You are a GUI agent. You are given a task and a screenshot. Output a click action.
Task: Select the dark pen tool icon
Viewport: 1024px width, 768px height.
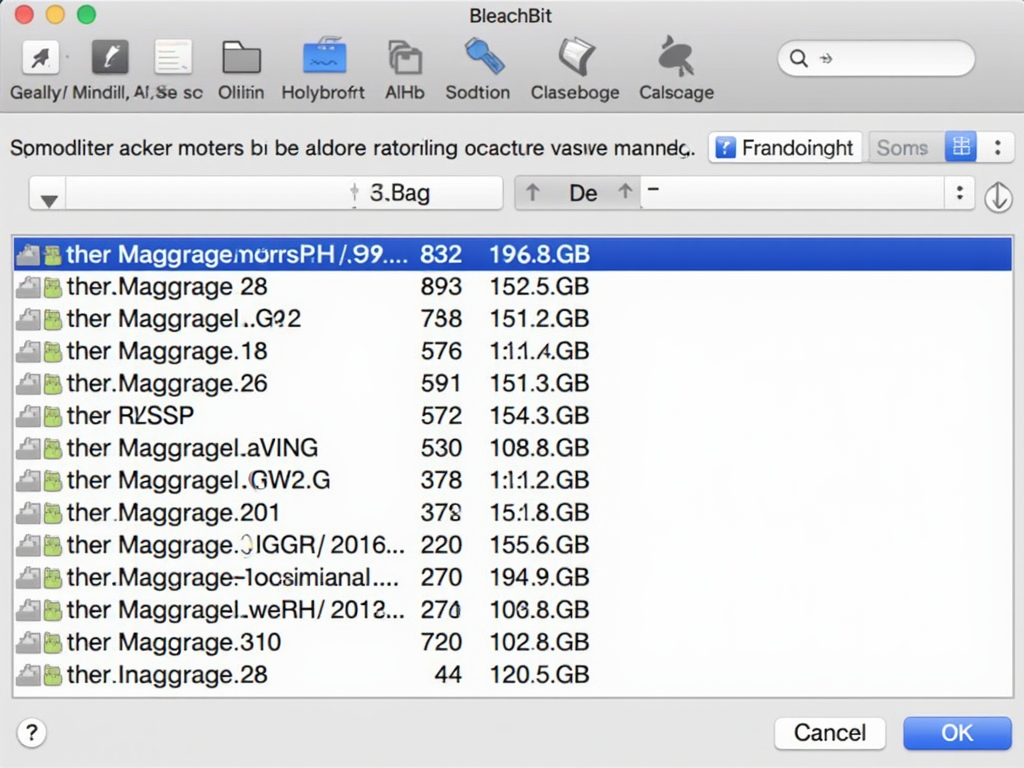(x=110, y=57)
